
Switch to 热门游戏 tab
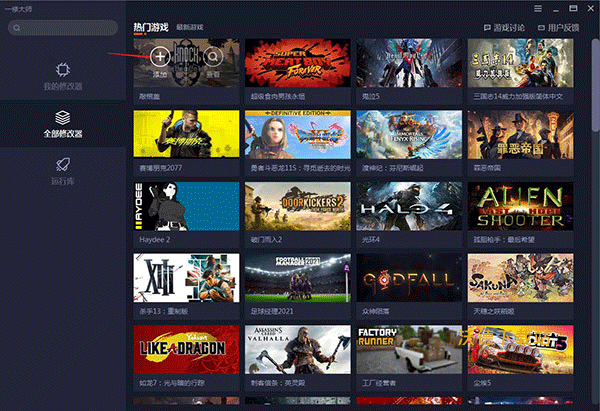[149, 27]
